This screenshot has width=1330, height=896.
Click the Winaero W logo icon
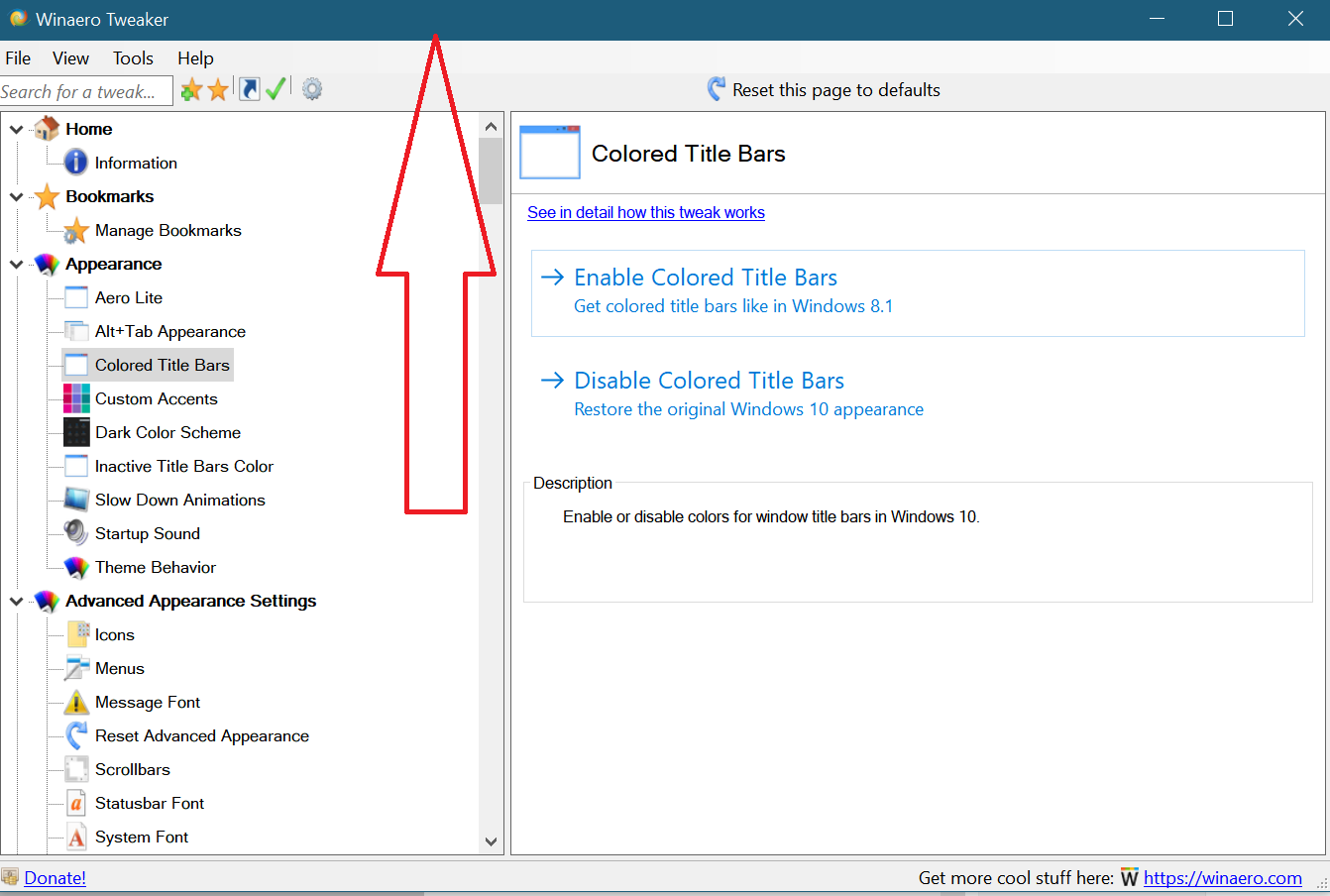coord(1130,877)
